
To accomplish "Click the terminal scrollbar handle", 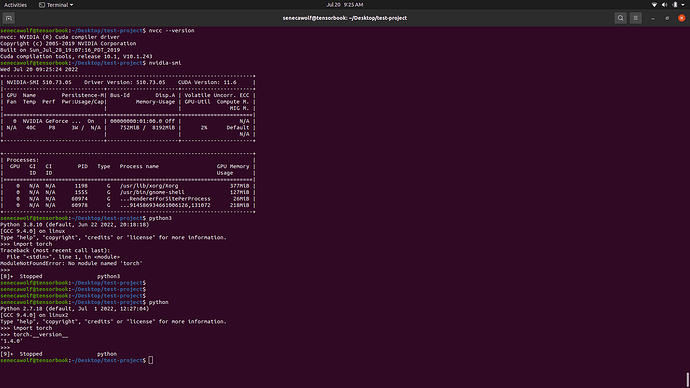I will point(687,380).
